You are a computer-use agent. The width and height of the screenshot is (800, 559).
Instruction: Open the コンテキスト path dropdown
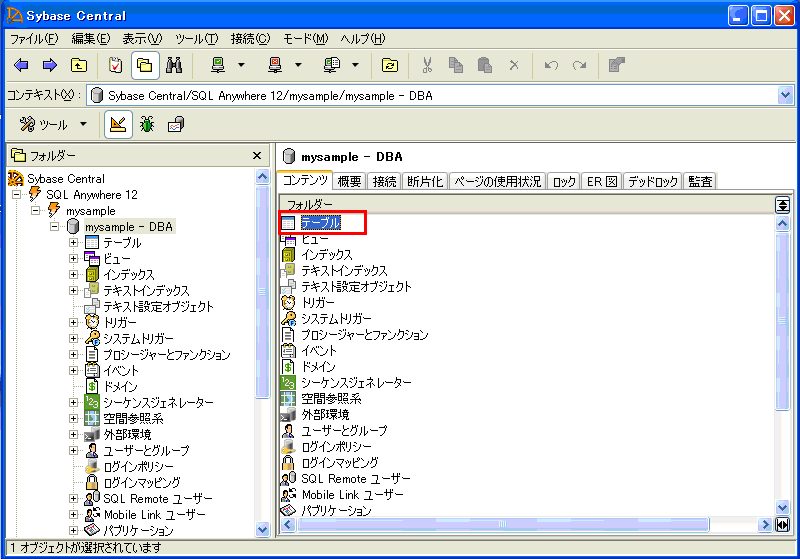(784, 95)
